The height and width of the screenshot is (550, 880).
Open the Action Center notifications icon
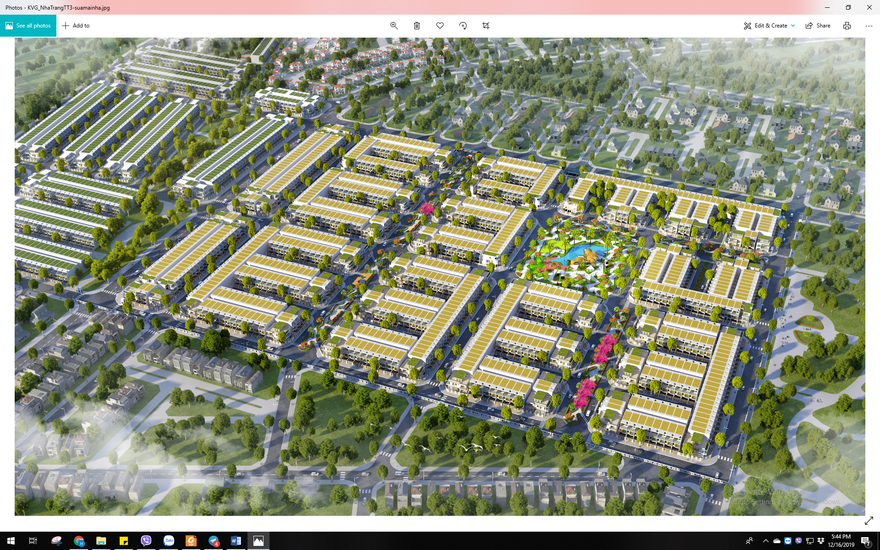coord(867,540)
